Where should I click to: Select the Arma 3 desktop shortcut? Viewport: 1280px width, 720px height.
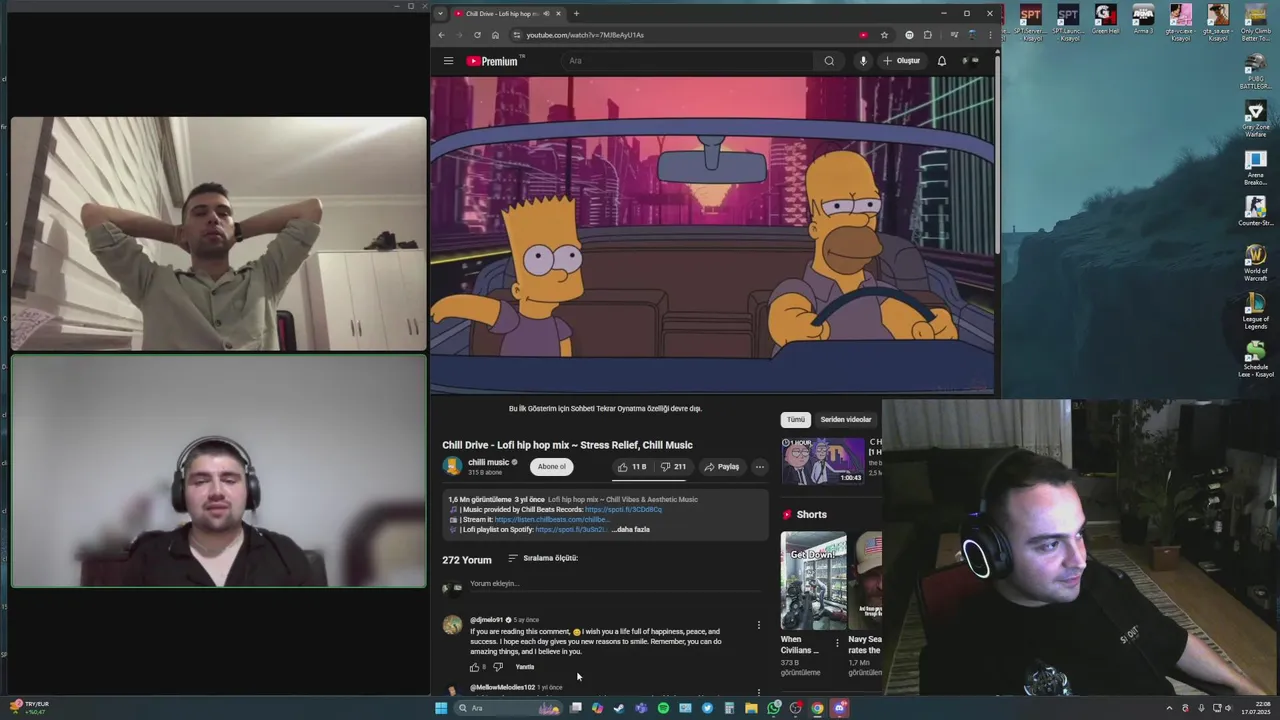click(x=1143, y=20)
